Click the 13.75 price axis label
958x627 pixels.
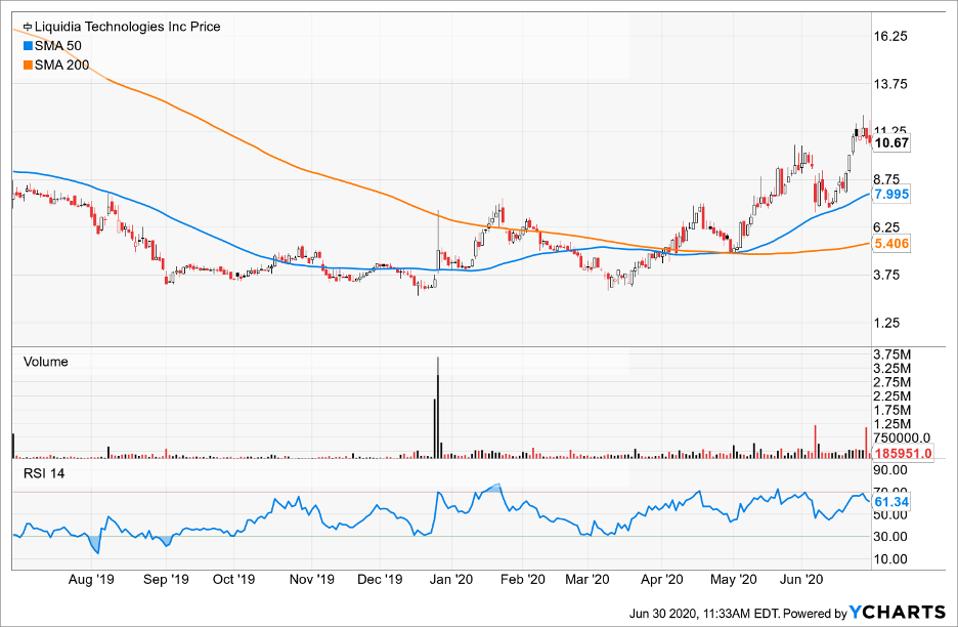[890, 84]
